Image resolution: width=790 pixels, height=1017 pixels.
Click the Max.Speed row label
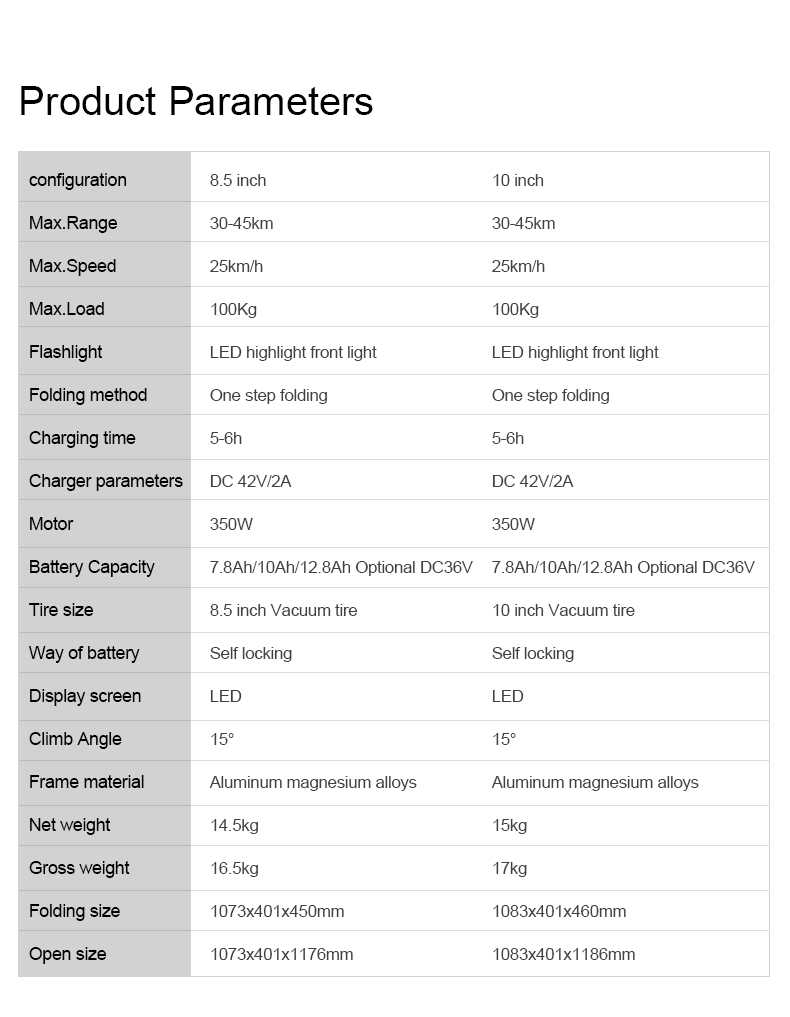(72, 266)
